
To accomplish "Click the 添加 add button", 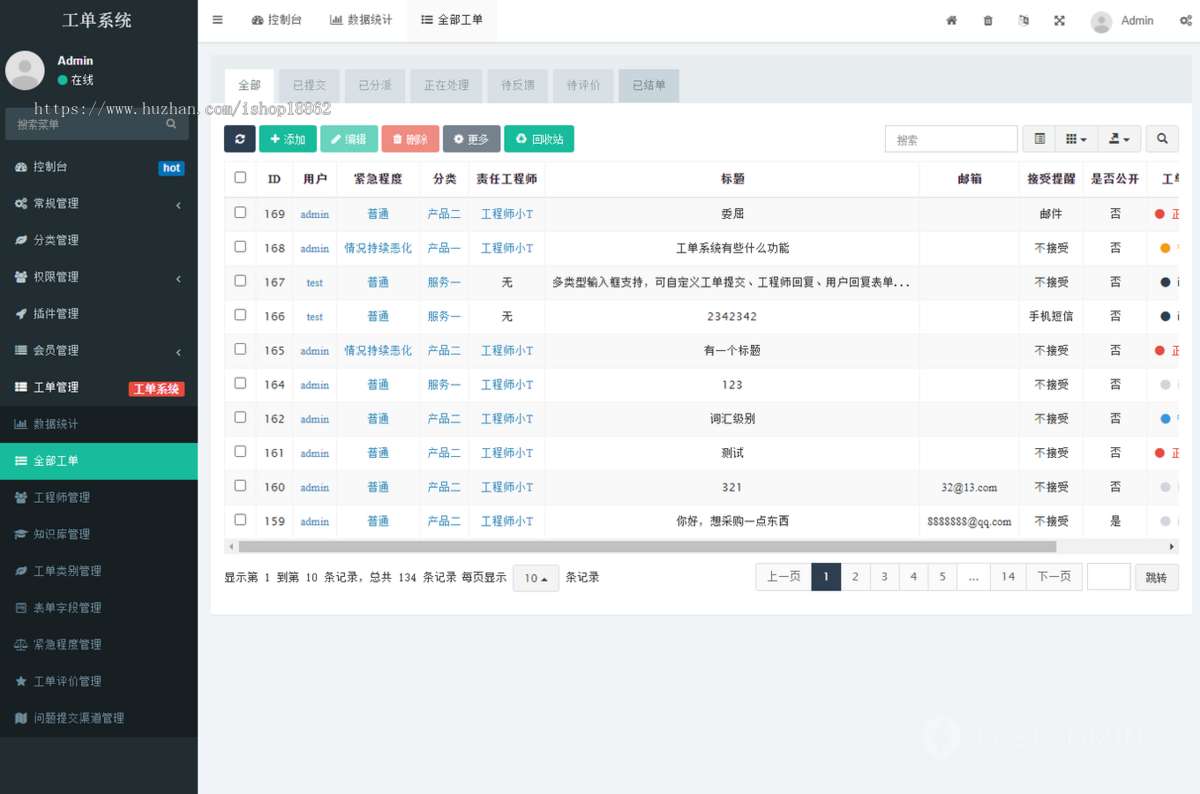I will tap(287, 139).
